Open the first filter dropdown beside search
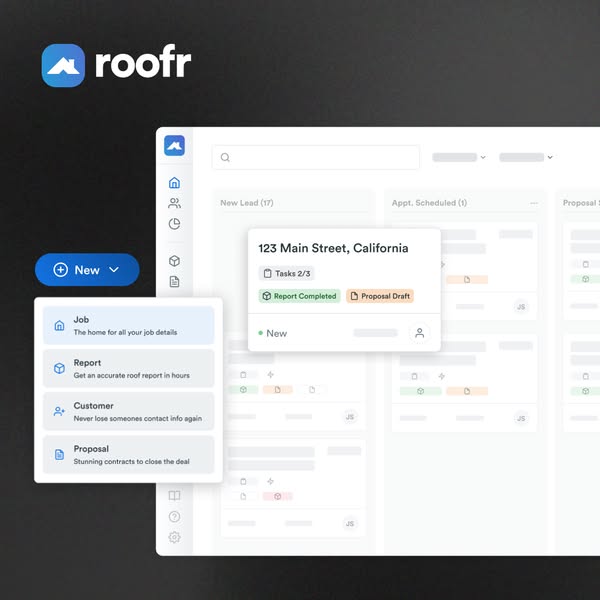This screenshot has width=600, height=600. click(459, 157)
